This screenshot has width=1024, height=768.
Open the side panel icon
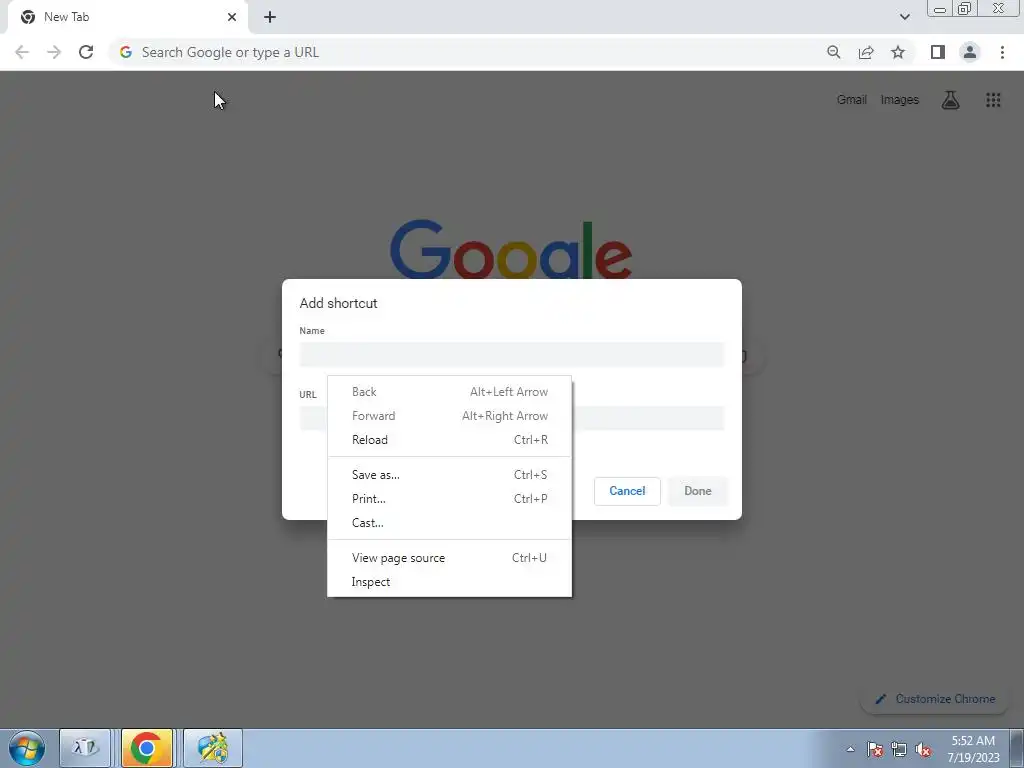click(x=938, y=52)
